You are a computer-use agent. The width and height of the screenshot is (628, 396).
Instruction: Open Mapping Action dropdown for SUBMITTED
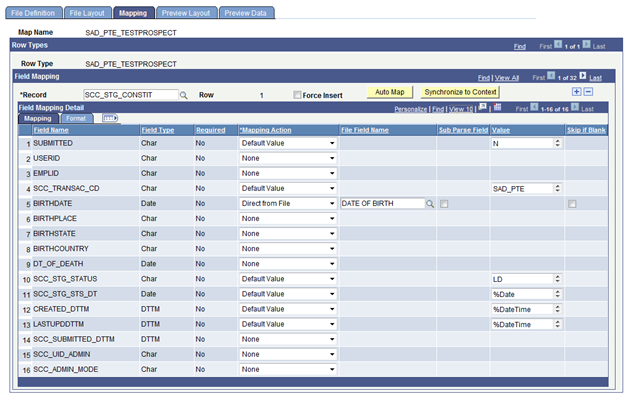(x=288, y=143)
